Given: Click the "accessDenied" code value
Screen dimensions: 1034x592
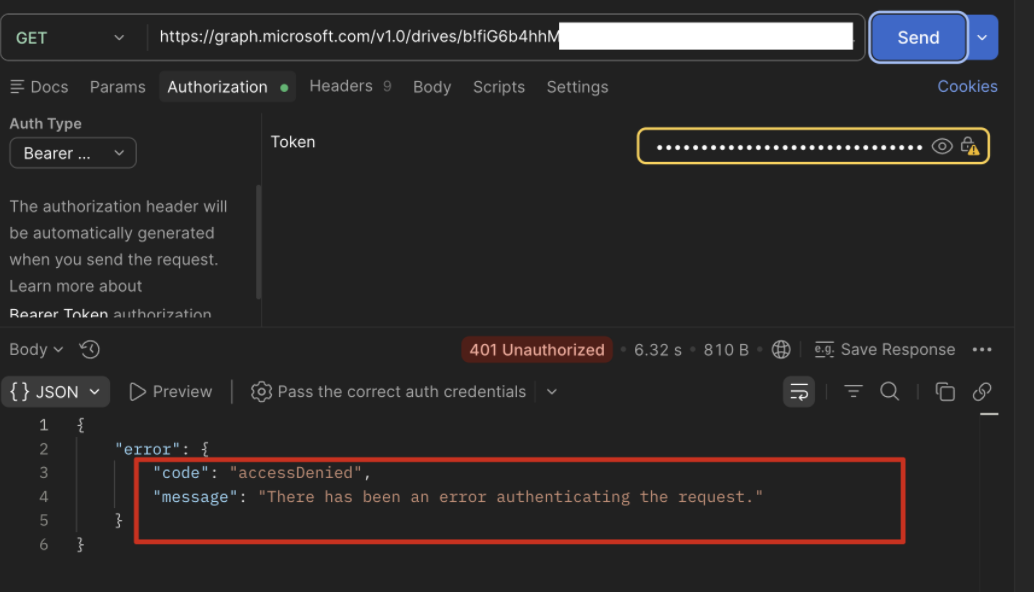Looking at the screenshot, I should click(295, 473).
